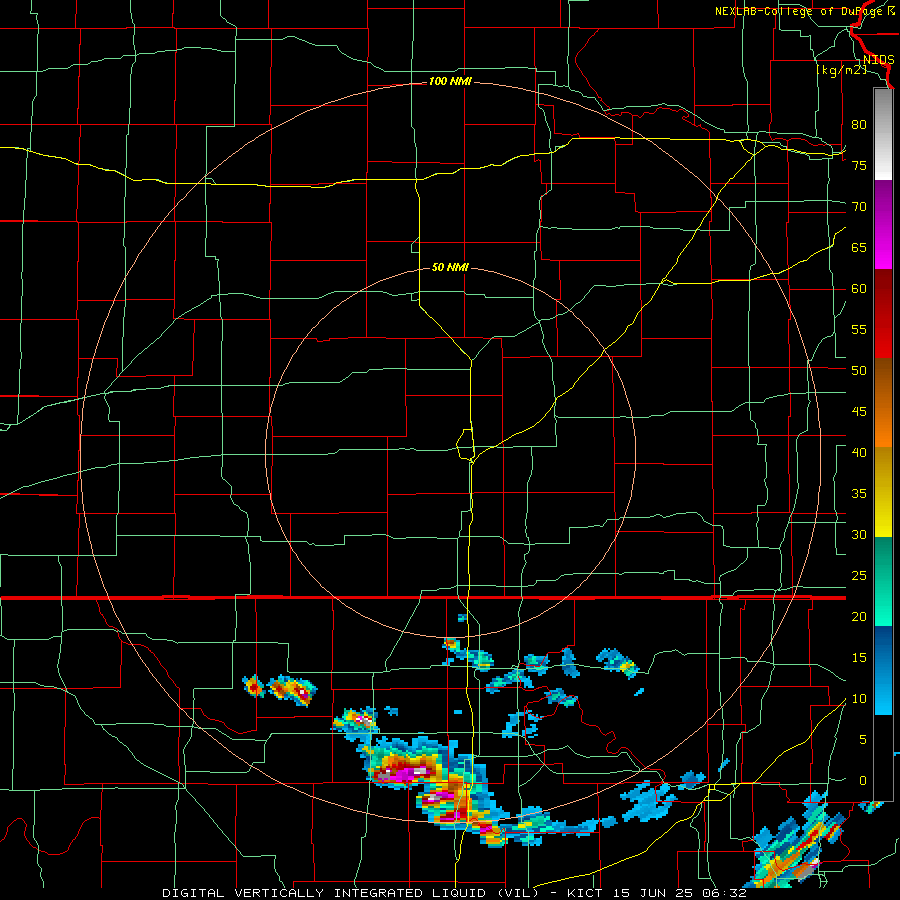The image size is (900, 900).
Task: Click the kg/m2 units label
Action: click(841, 70)
